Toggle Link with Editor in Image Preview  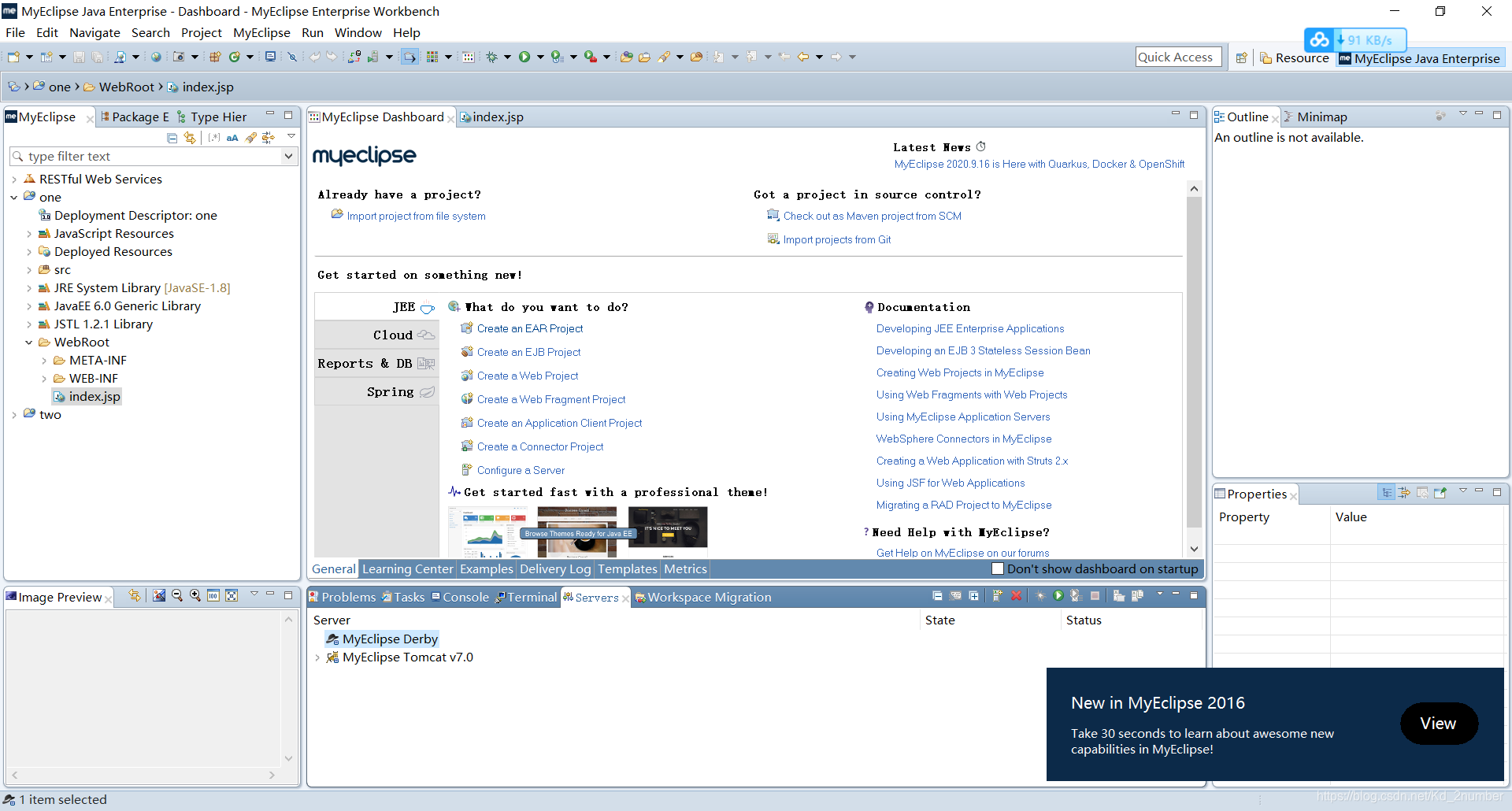tap(135, 596)
